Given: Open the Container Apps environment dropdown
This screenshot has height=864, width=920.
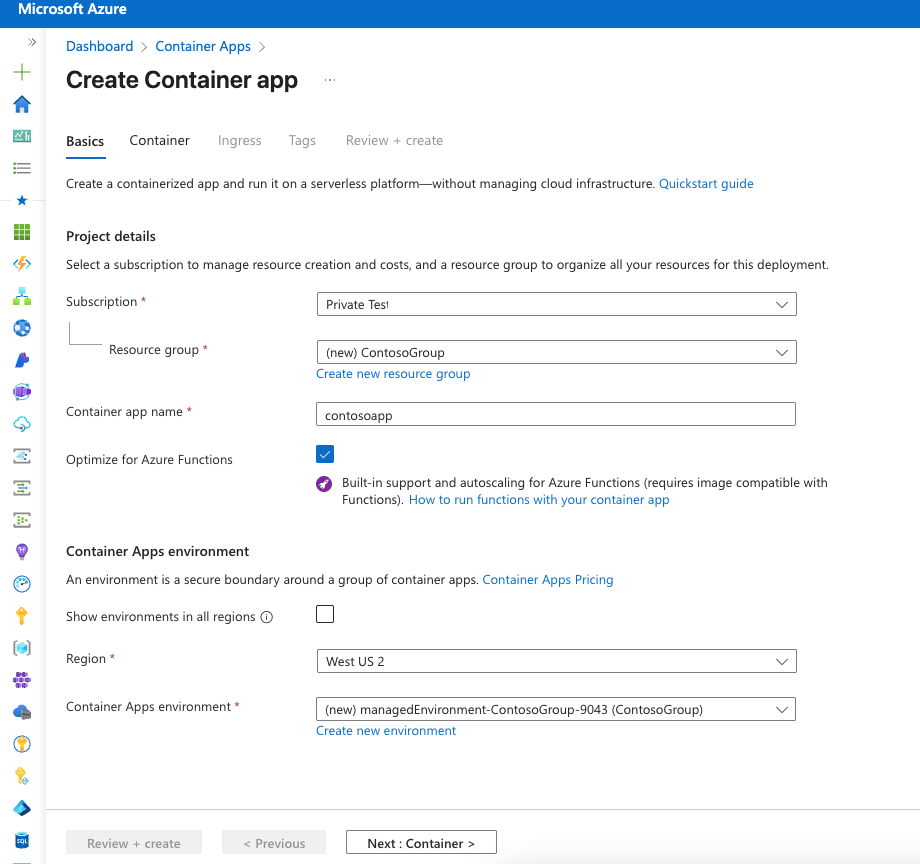Looking at the screenshot, I should tap(556, 709).
